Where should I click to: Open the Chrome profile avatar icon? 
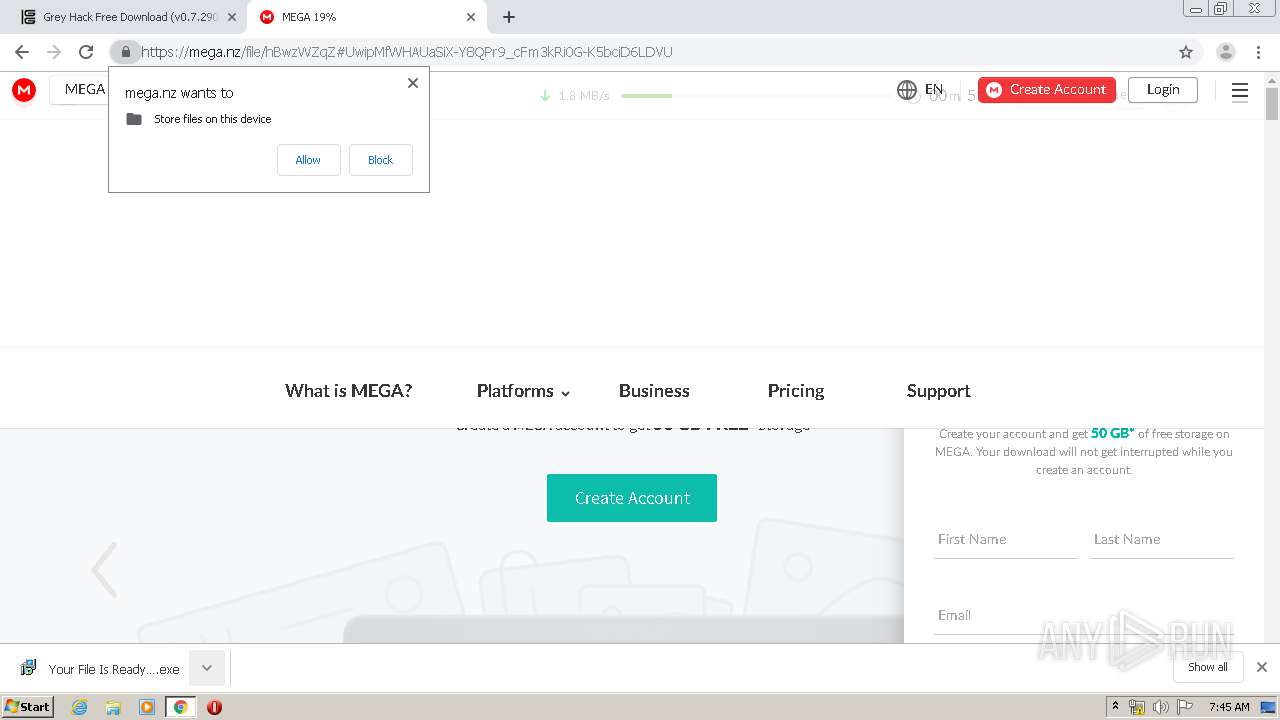(x=1226, y=52)
